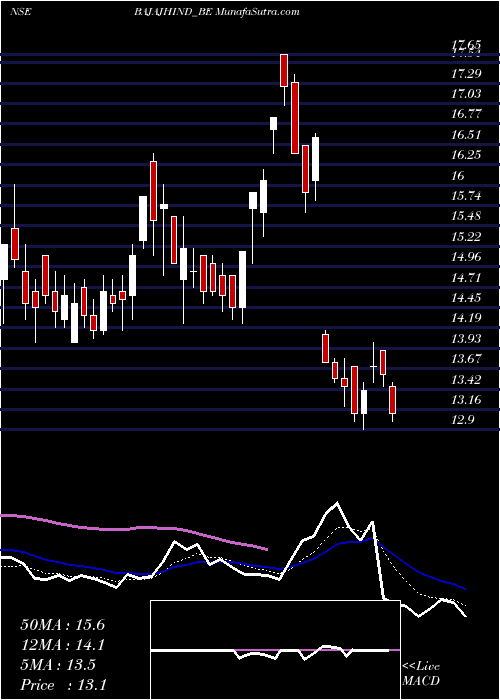The height and width of the screenshot is (700, 500).
Task: Click the 16.25 price axis label
Action: tap(466, 155)
